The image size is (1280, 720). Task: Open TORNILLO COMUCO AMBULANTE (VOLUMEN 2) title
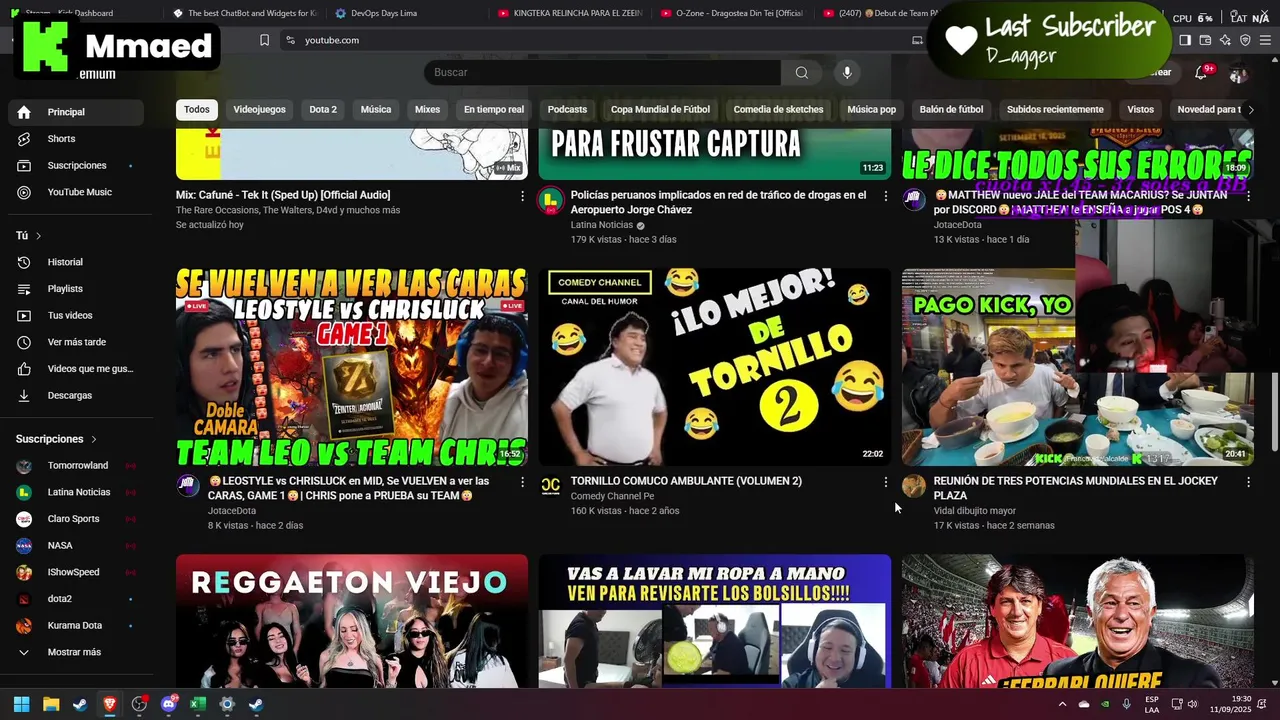(686, 481)
